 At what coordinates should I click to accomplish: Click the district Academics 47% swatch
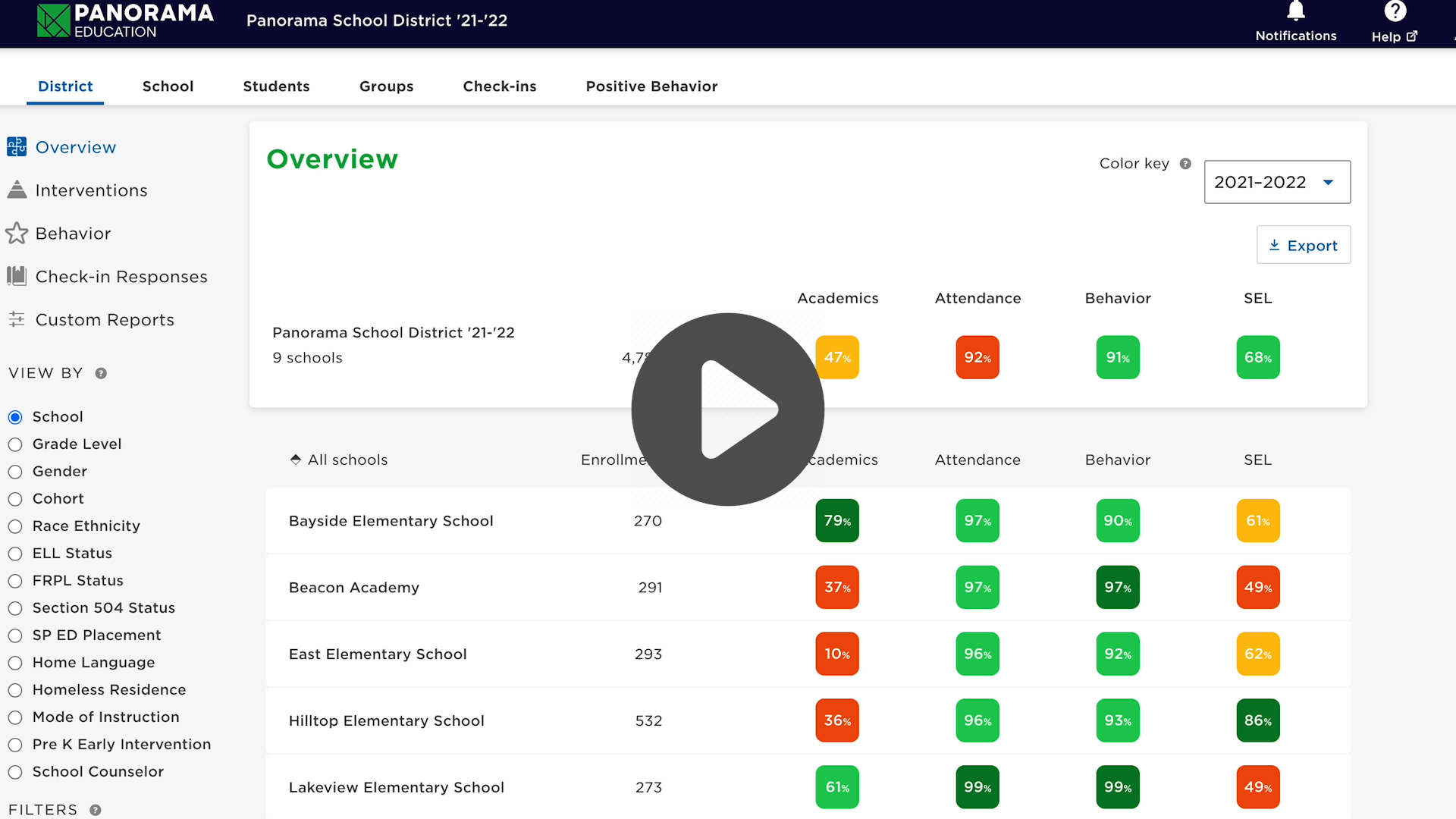tap(837, 357)
